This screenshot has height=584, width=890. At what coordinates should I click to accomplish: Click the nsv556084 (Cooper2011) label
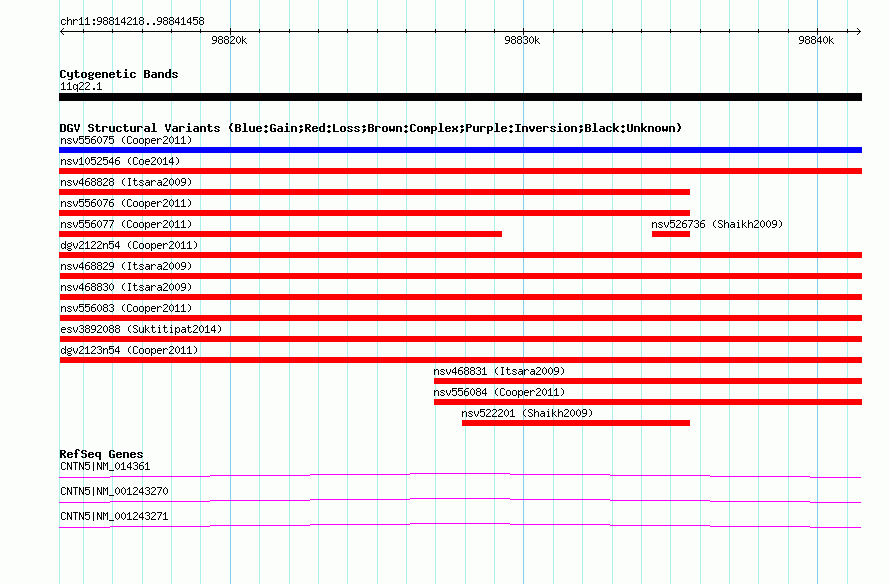[499, 392]
